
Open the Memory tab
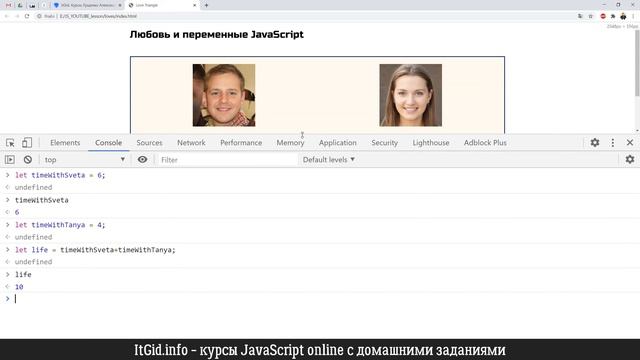(x=290, y=142)
